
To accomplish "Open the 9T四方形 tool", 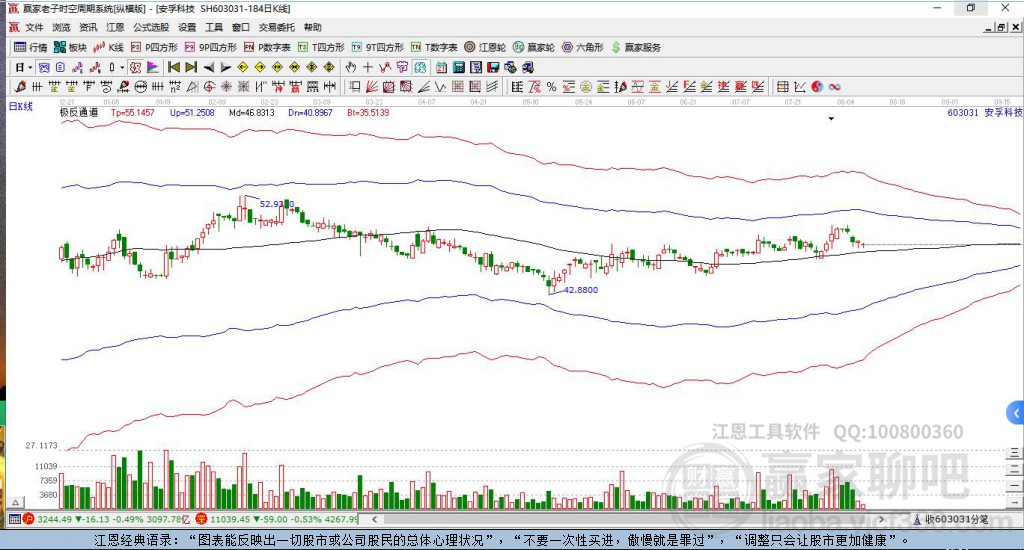I will [377, 47].
